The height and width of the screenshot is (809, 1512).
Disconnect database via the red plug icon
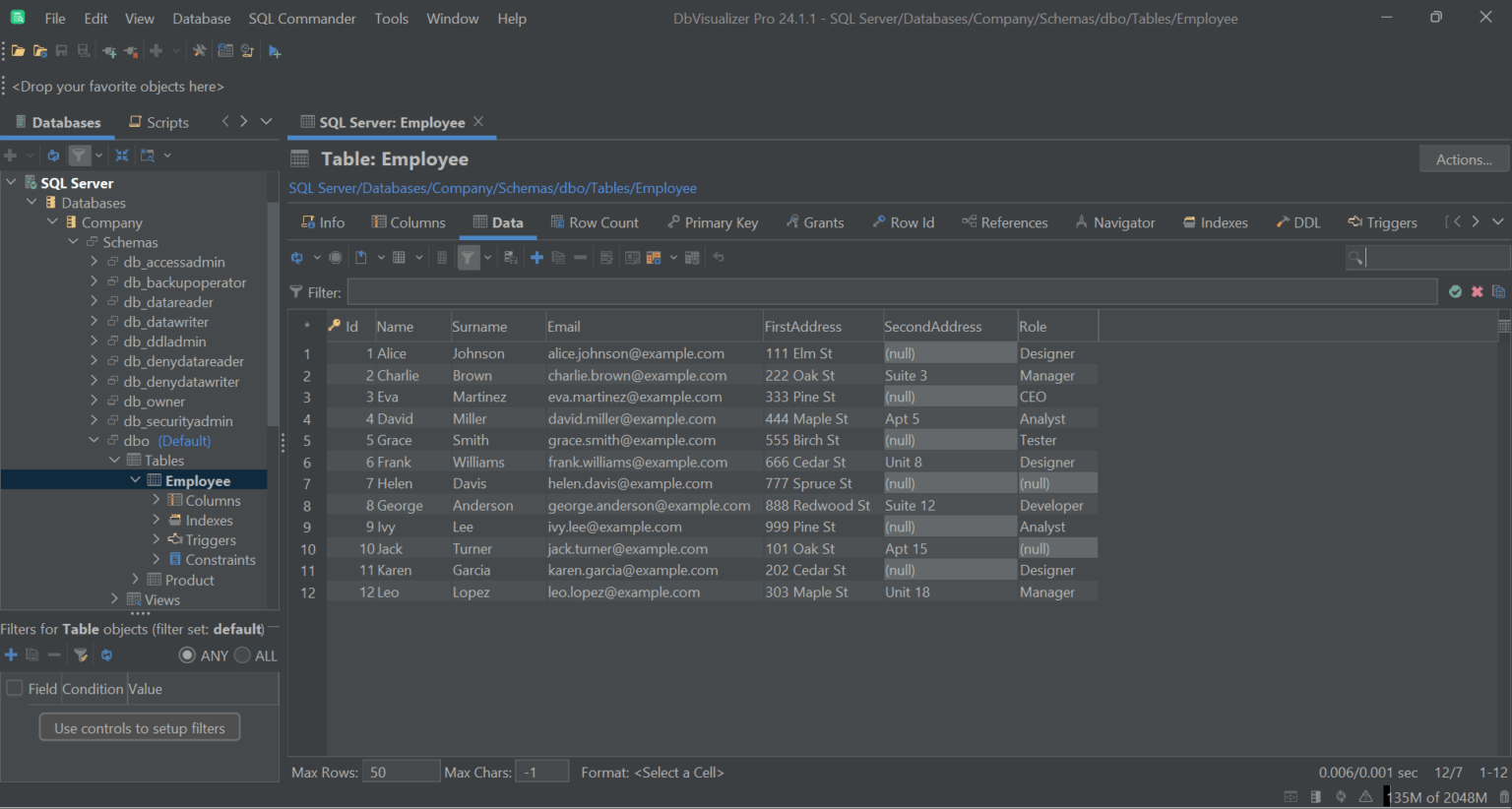[130, 50]
